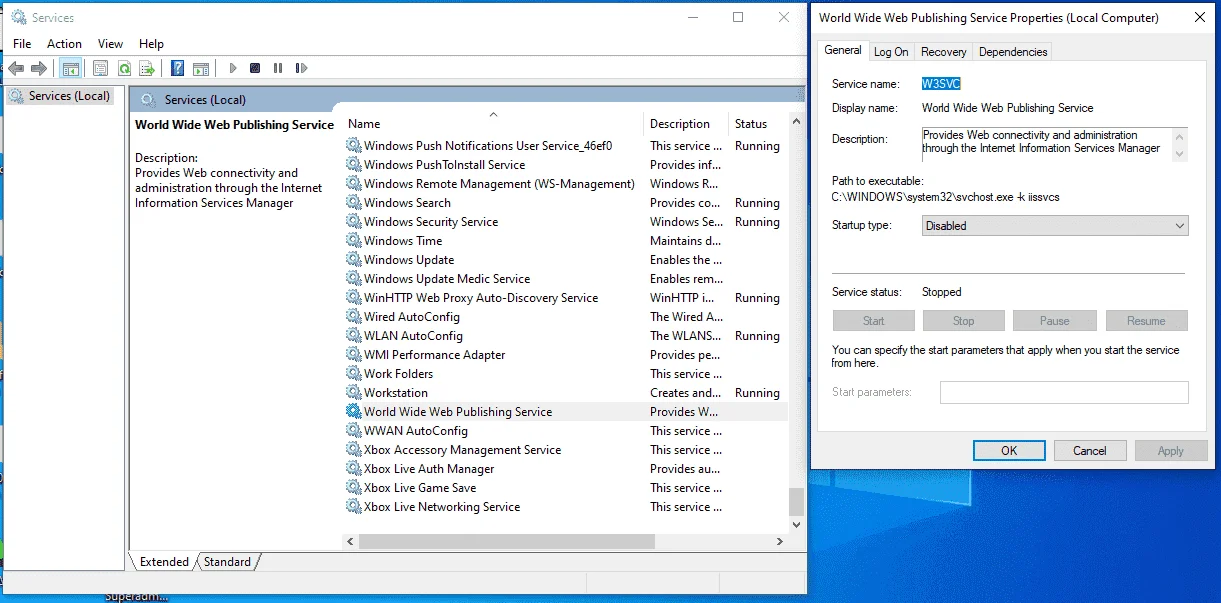Click the down arrow of services list scrollbar
Image resolution: width=1221 pixels, height=603 pixels.
796,524
